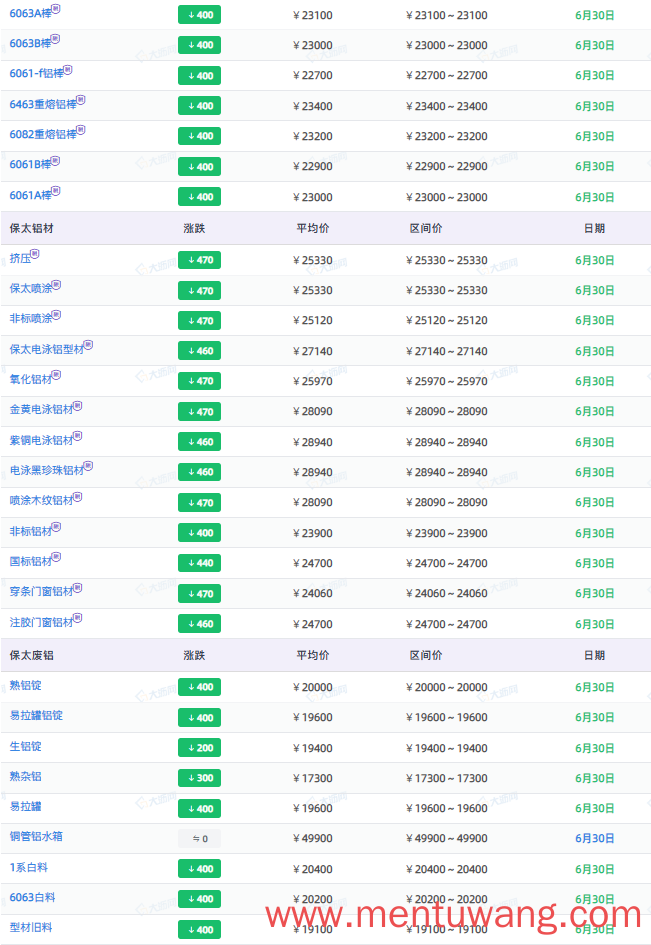
Task: Select average price ¥27140 for 保太电泳铝型材
Action: (x=313, y=351)
